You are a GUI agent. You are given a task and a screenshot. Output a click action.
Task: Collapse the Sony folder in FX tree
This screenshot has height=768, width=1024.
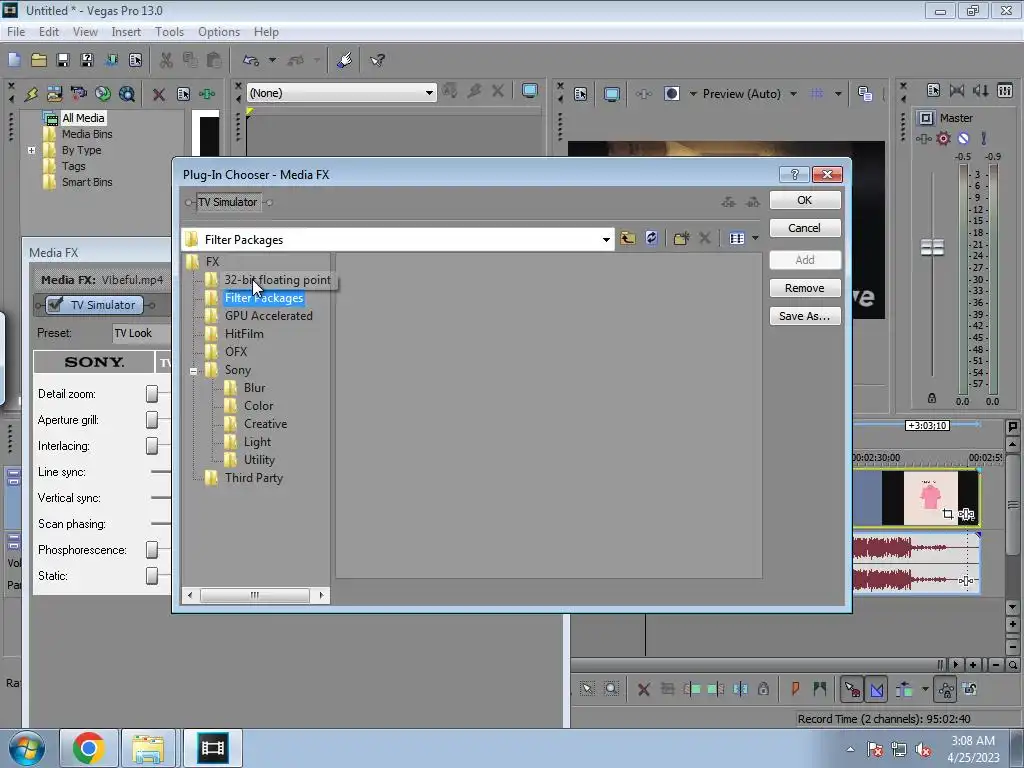click(x=193, y=370)
